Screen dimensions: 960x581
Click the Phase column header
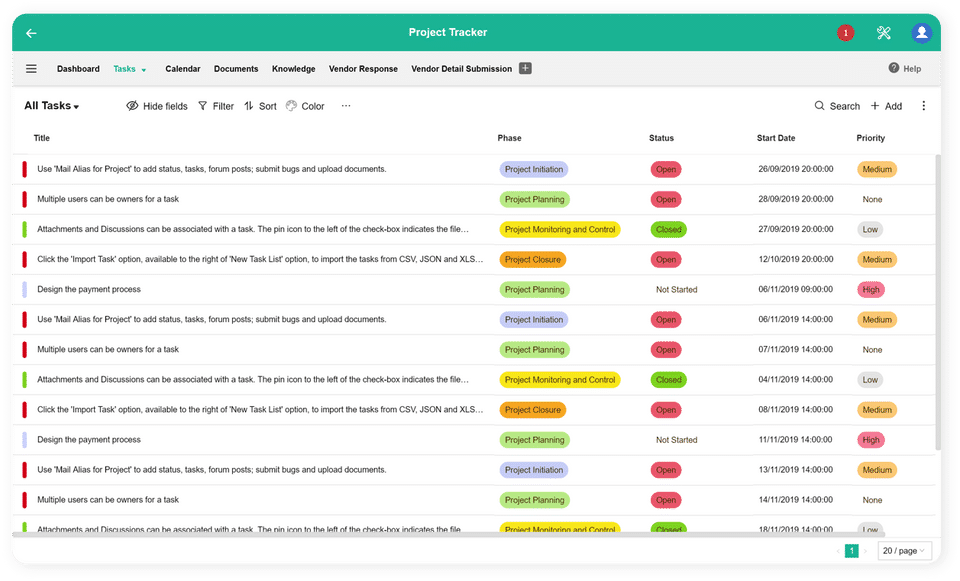(509, 138)
